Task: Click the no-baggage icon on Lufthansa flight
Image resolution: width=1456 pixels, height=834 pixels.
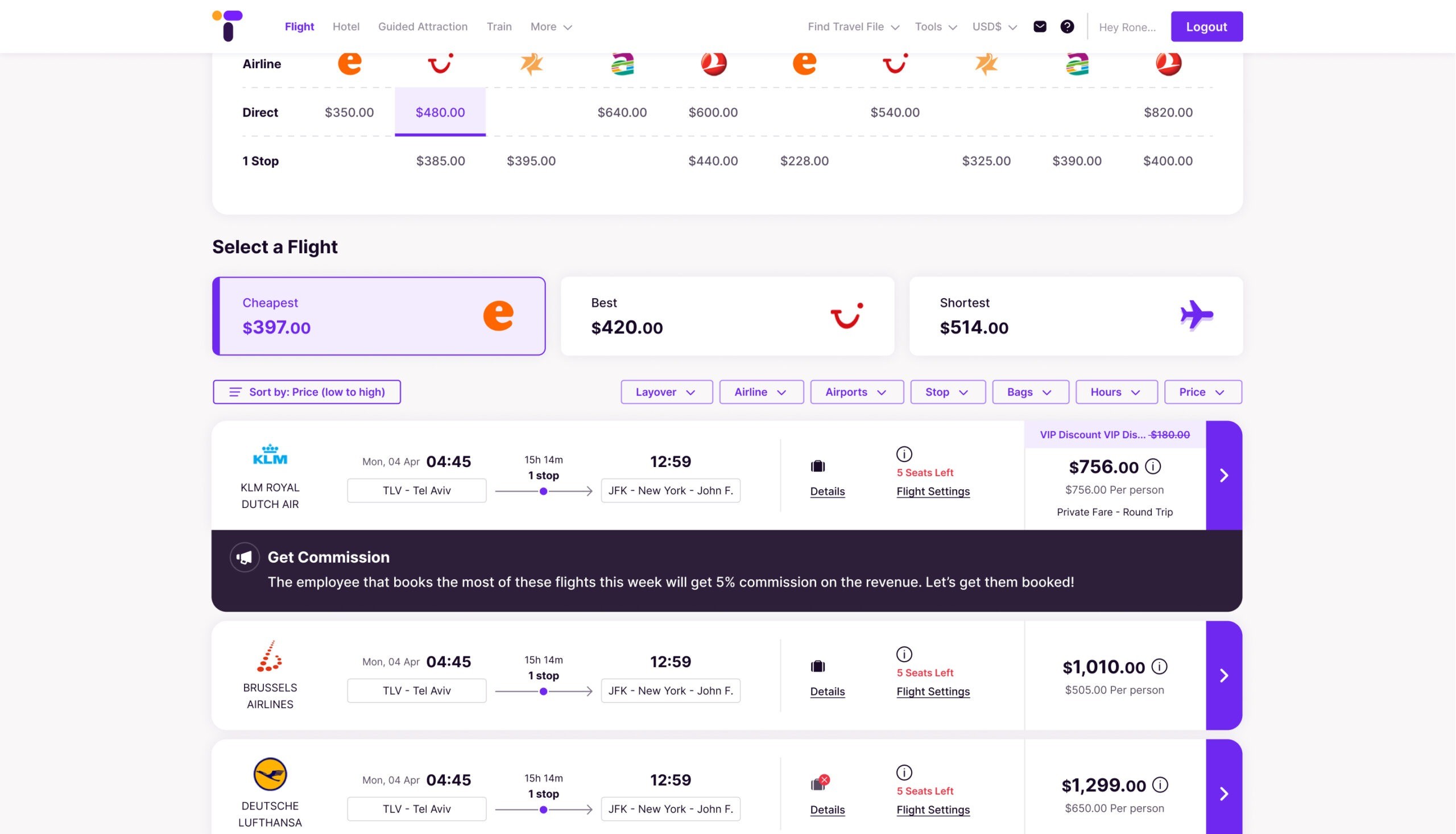Action: click(x=819, y=783)
